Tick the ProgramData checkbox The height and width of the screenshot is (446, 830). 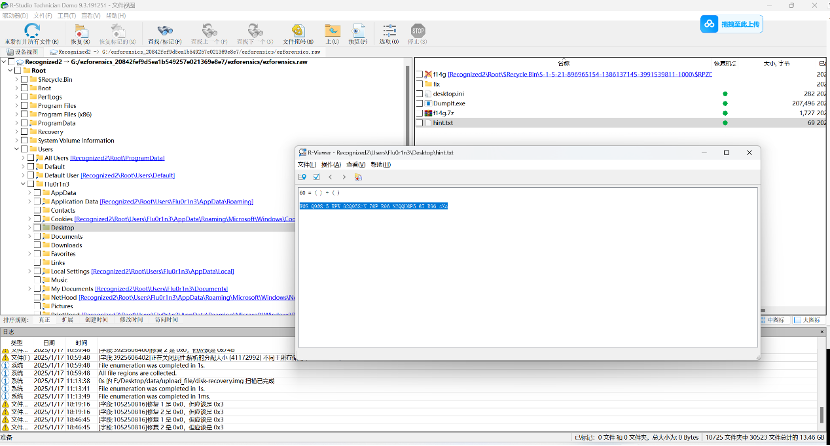24,123
